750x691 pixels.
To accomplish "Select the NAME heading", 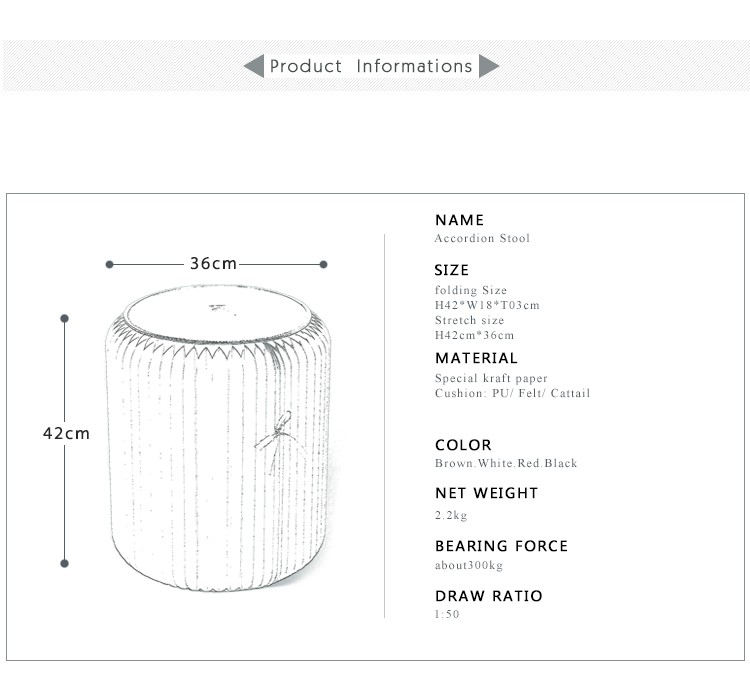I will (459, 220).
